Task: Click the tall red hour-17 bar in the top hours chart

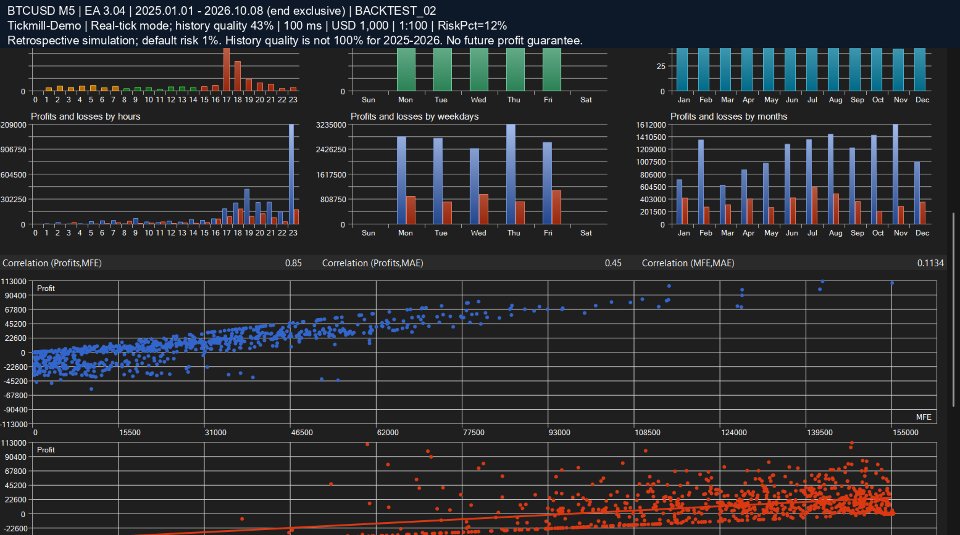Action: (x=227, y=70)
